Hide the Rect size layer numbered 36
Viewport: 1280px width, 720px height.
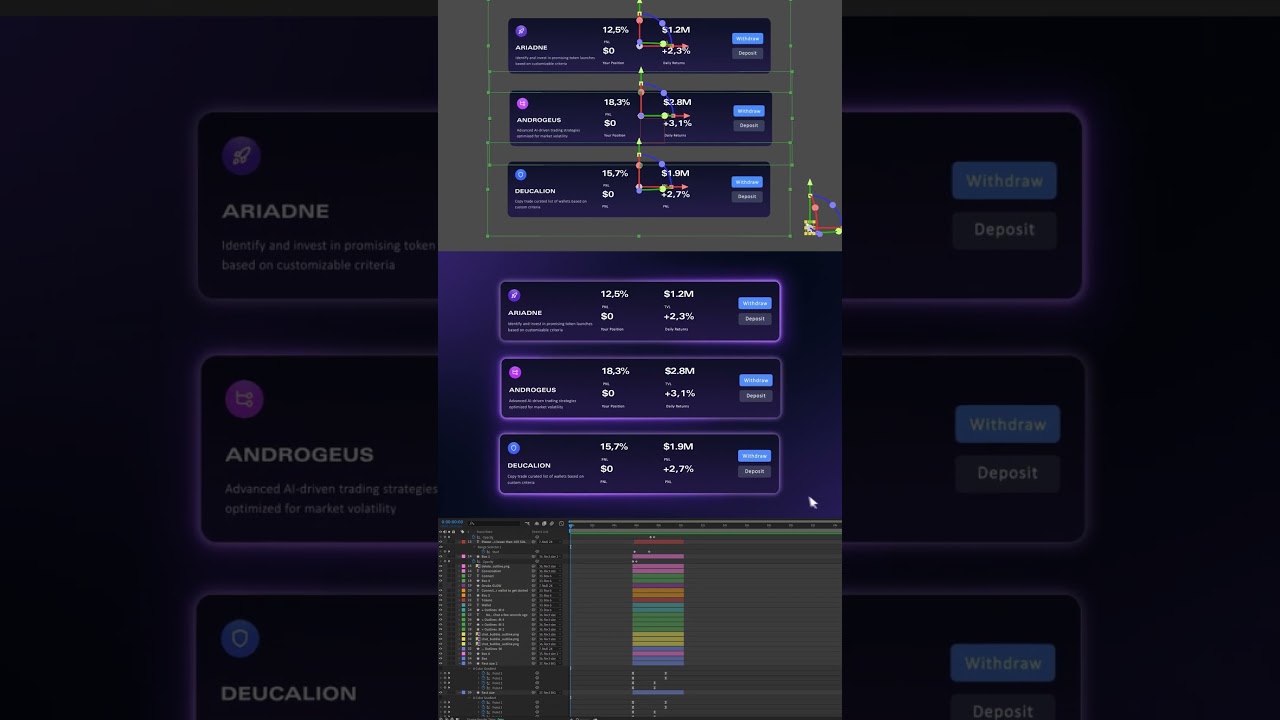coord(441,693)
